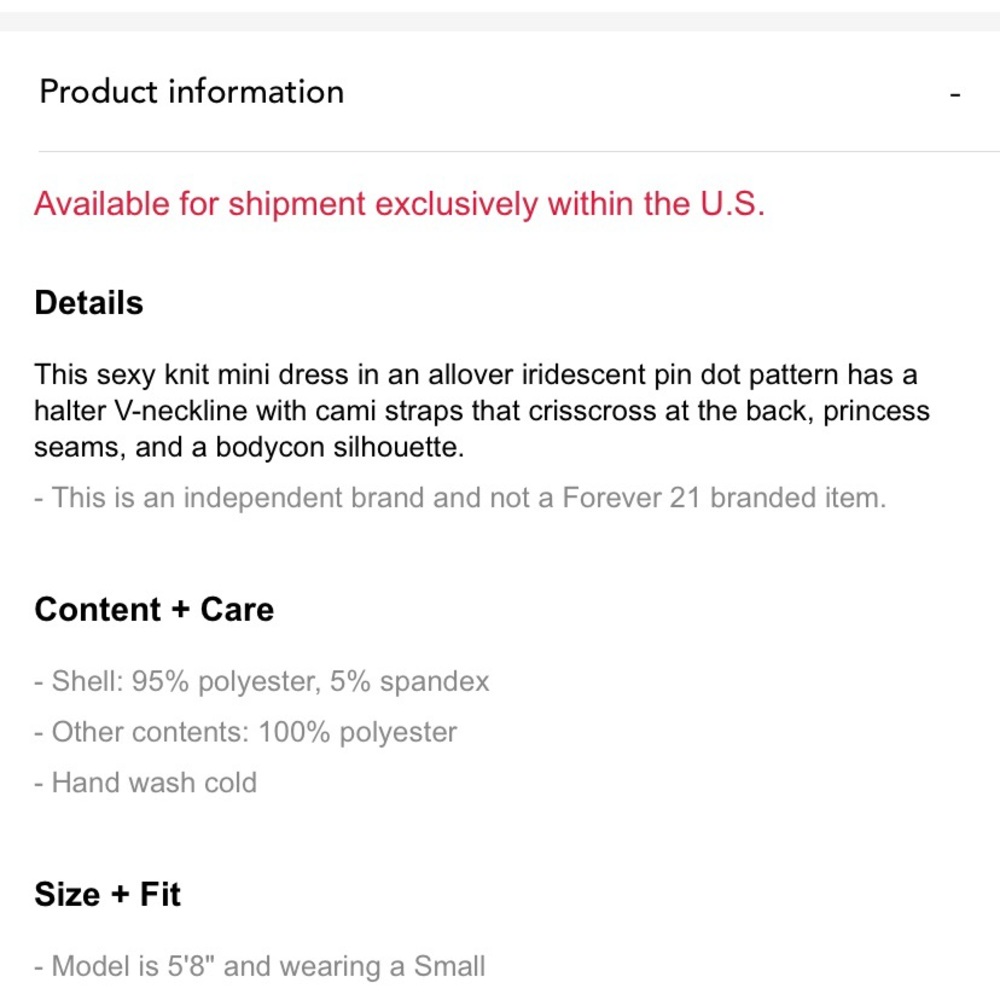The image size is (1000, 1000).
Task: Select the Content + Care heading
Action: (154, 609)
